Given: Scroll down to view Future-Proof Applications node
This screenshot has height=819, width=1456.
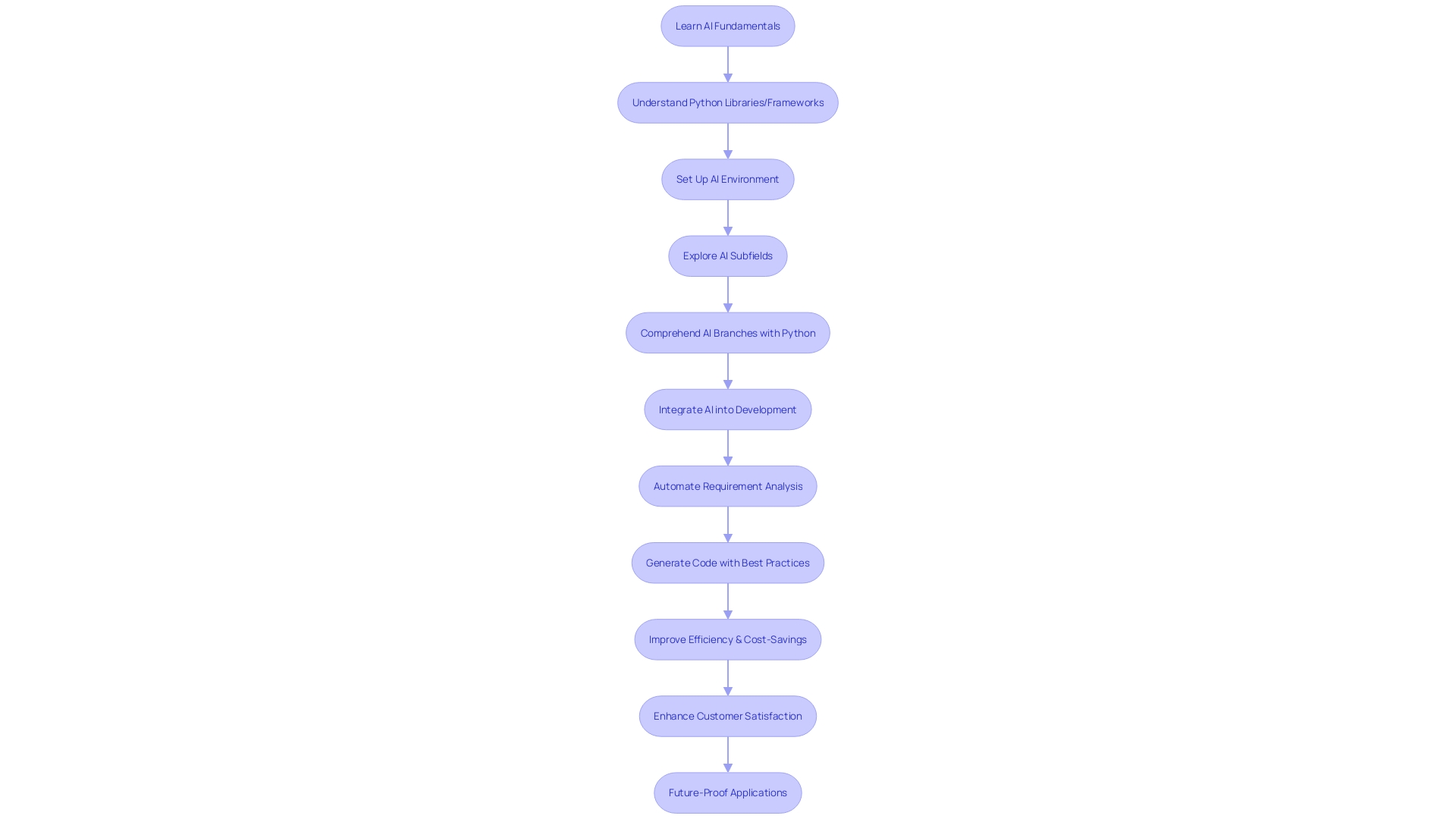Looking at the screenshot, I should [727, 791].
